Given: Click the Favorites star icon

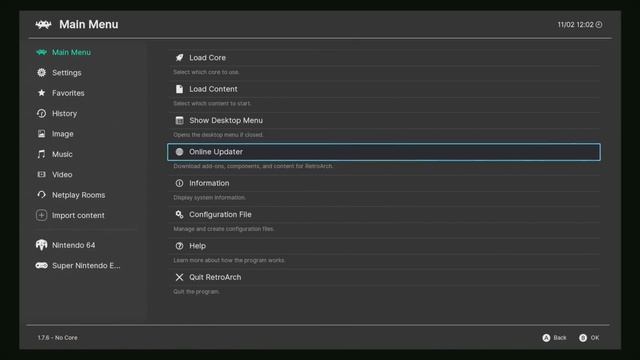Looking at the screenshot, I should click(x=41, y=93).
